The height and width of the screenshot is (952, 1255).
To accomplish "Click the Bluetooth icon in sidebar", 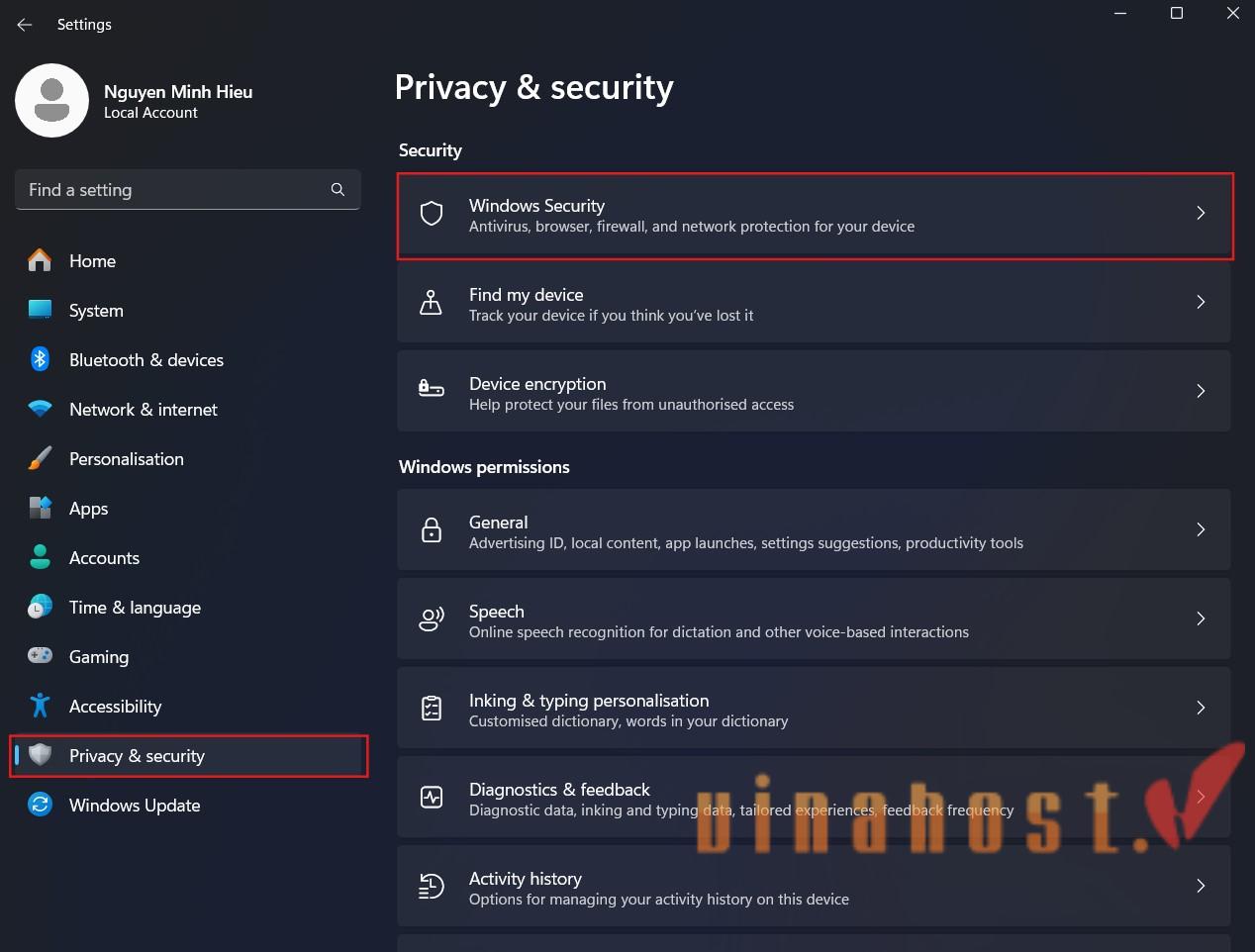I will [40, 359].
